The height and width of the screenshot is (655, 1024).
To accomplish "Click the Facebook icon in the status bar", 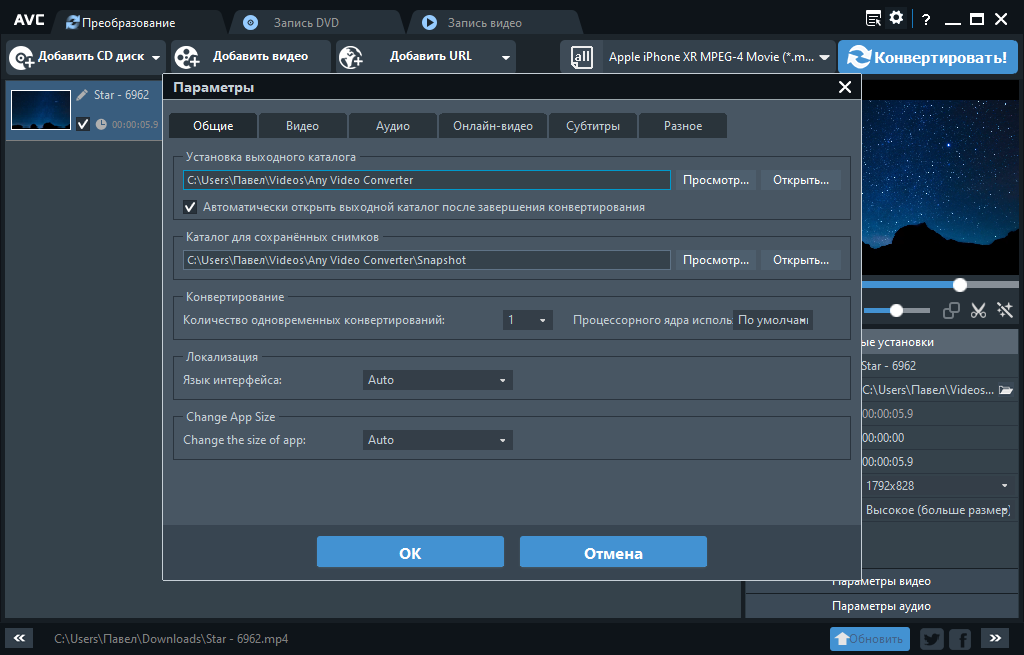I will click(960, 639).
